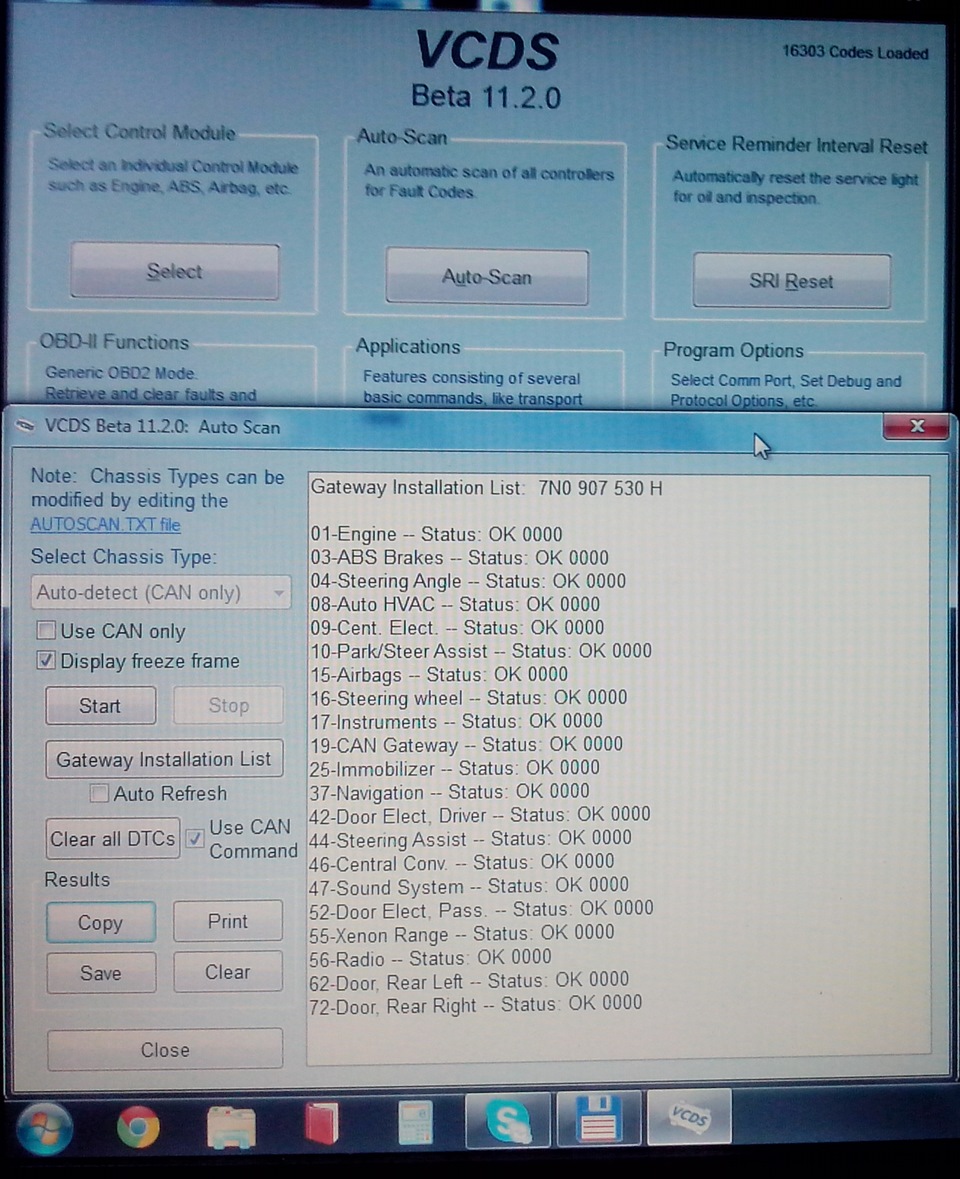This screenshot has height=1179, width=960.
Task: Select the 19-CAN Gateway status line
Action: click(x=466, y=744)
